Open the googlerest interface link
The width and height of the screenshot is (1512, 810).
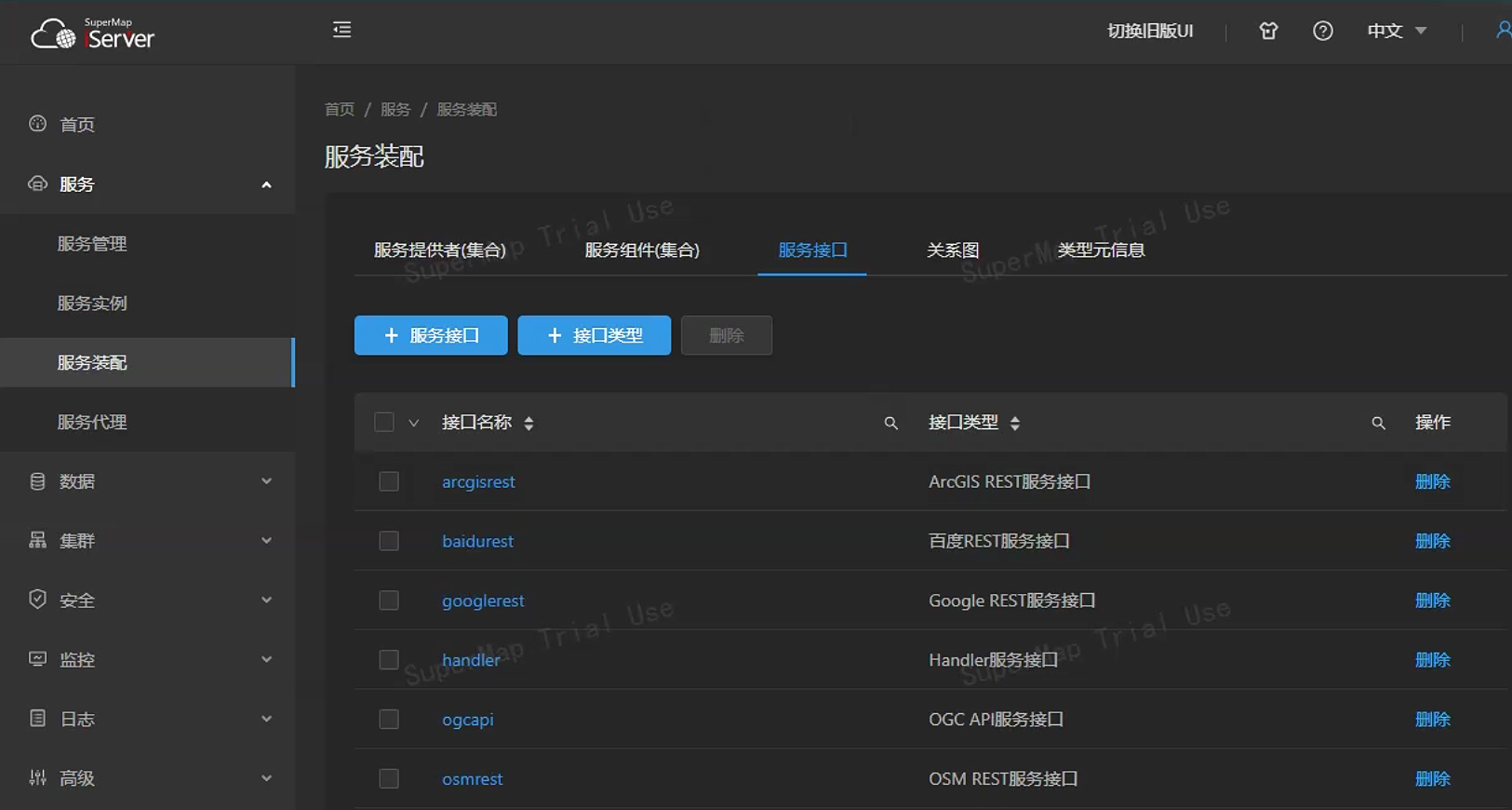(x=483, y=601)
